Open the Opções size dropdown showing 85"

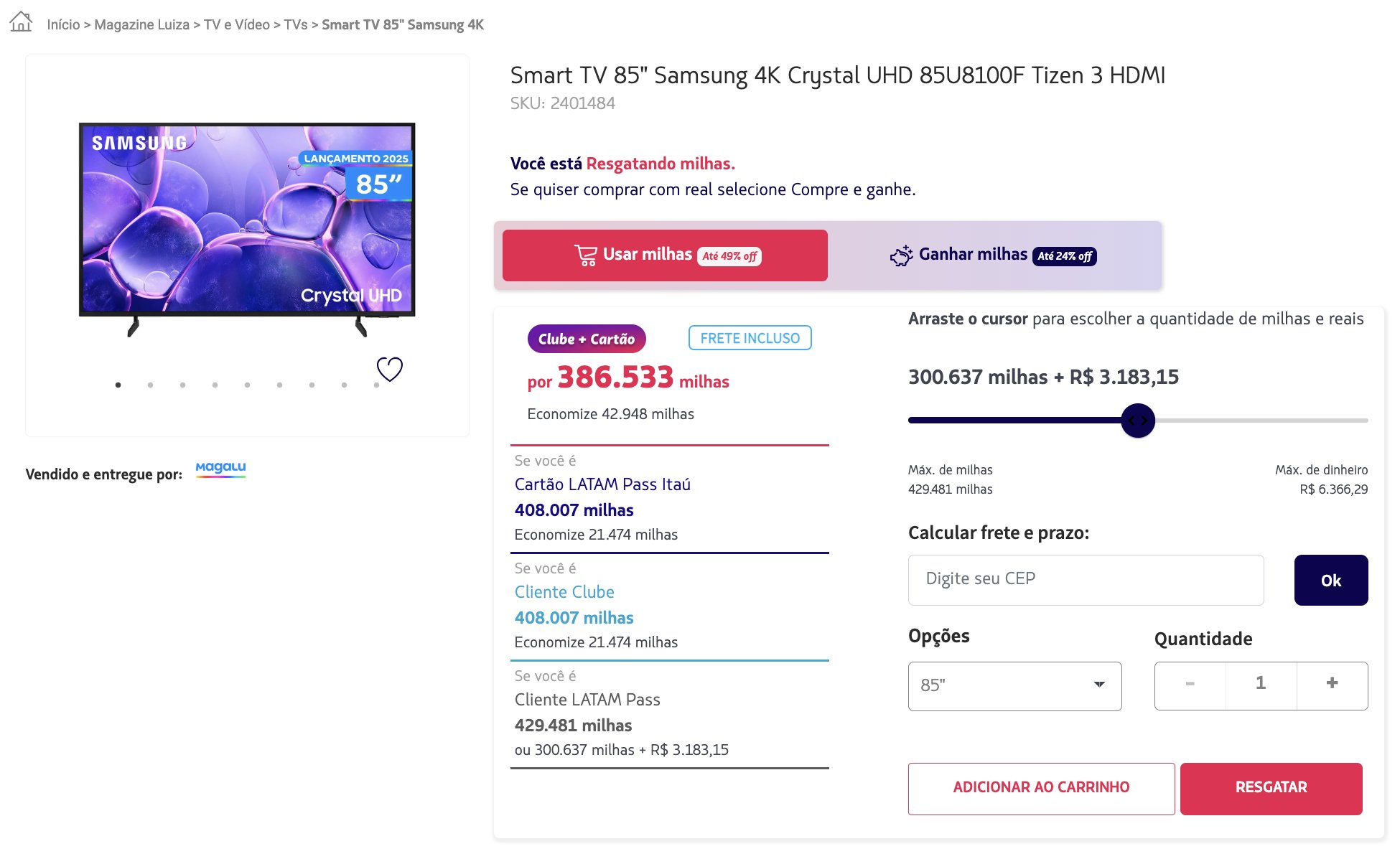pyautogui.click(x=1014, y=686)
